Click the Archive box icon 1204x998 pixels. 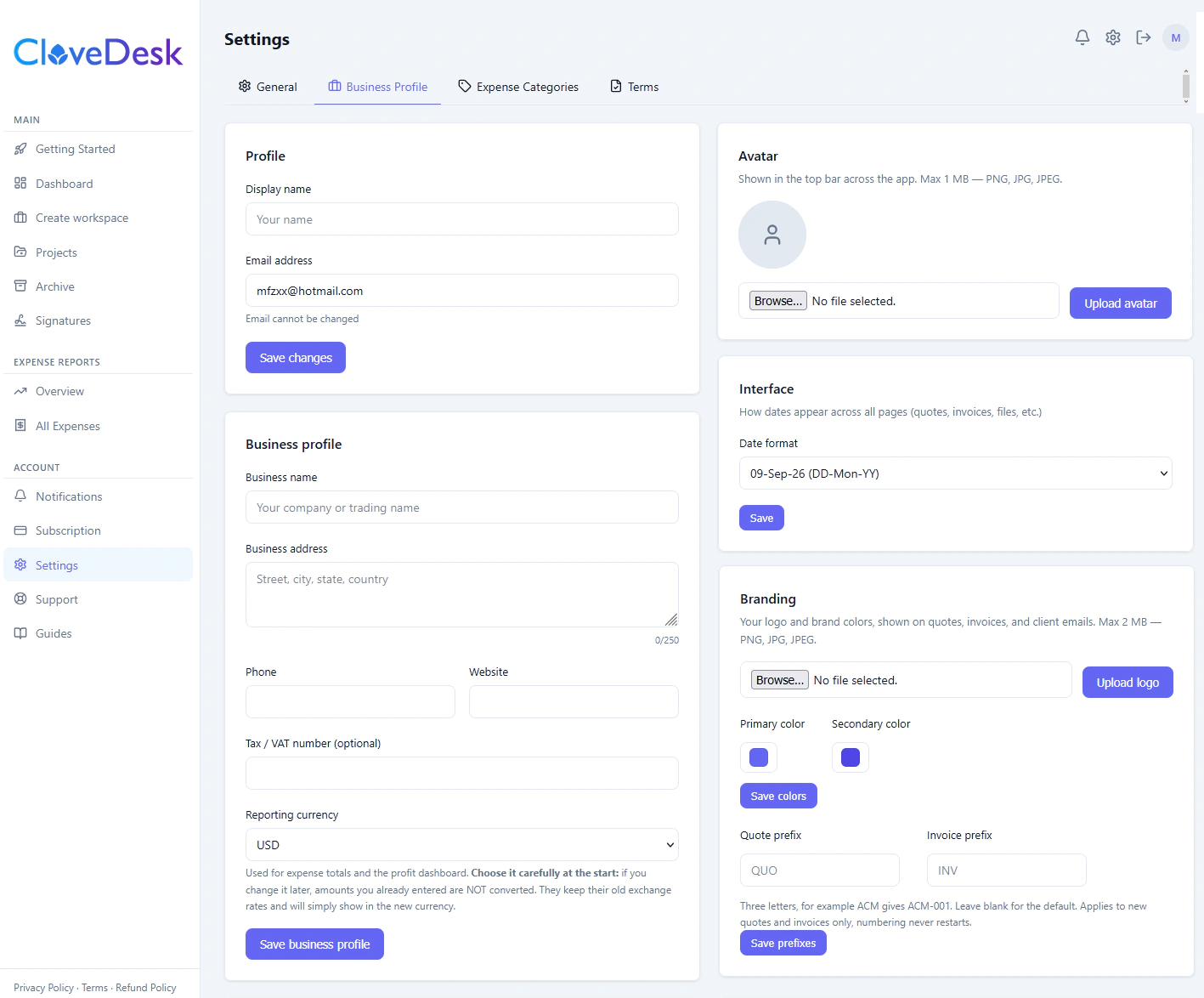(x=20, y=286)
